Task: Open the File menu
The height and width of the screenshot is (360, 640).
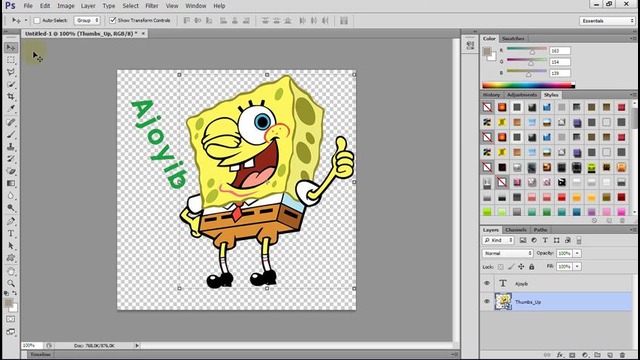Action: pyautogui.click(x=28, y=6)
